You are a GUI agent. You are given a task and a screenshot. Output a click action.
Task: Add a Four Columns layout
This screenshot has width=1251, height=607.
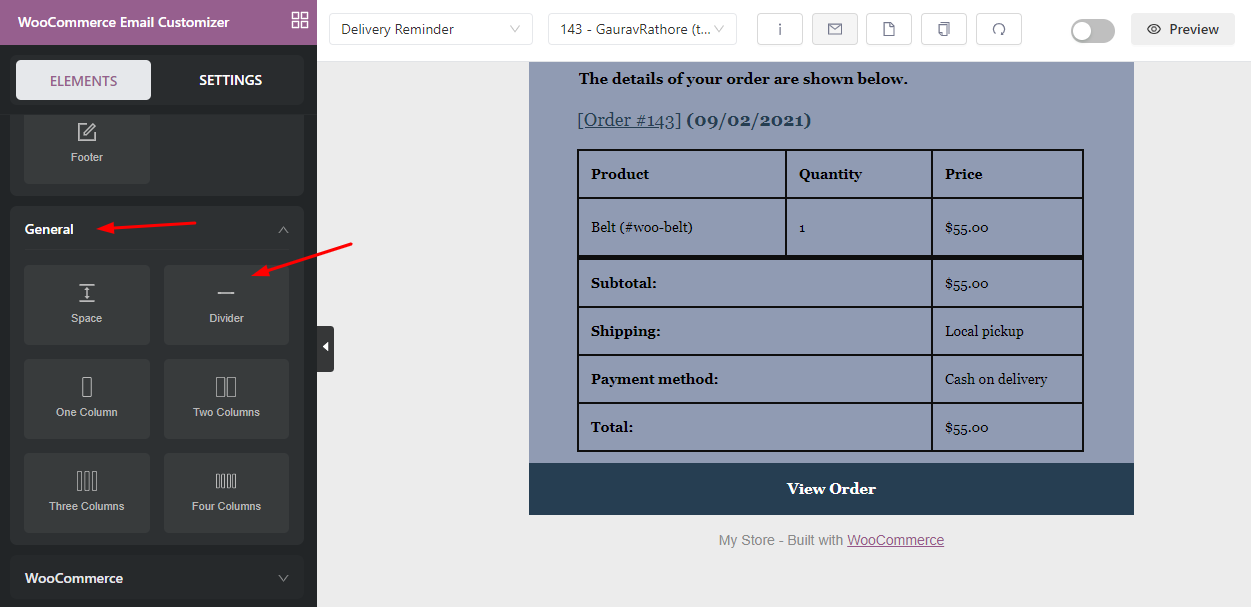(x=227, y=493)
